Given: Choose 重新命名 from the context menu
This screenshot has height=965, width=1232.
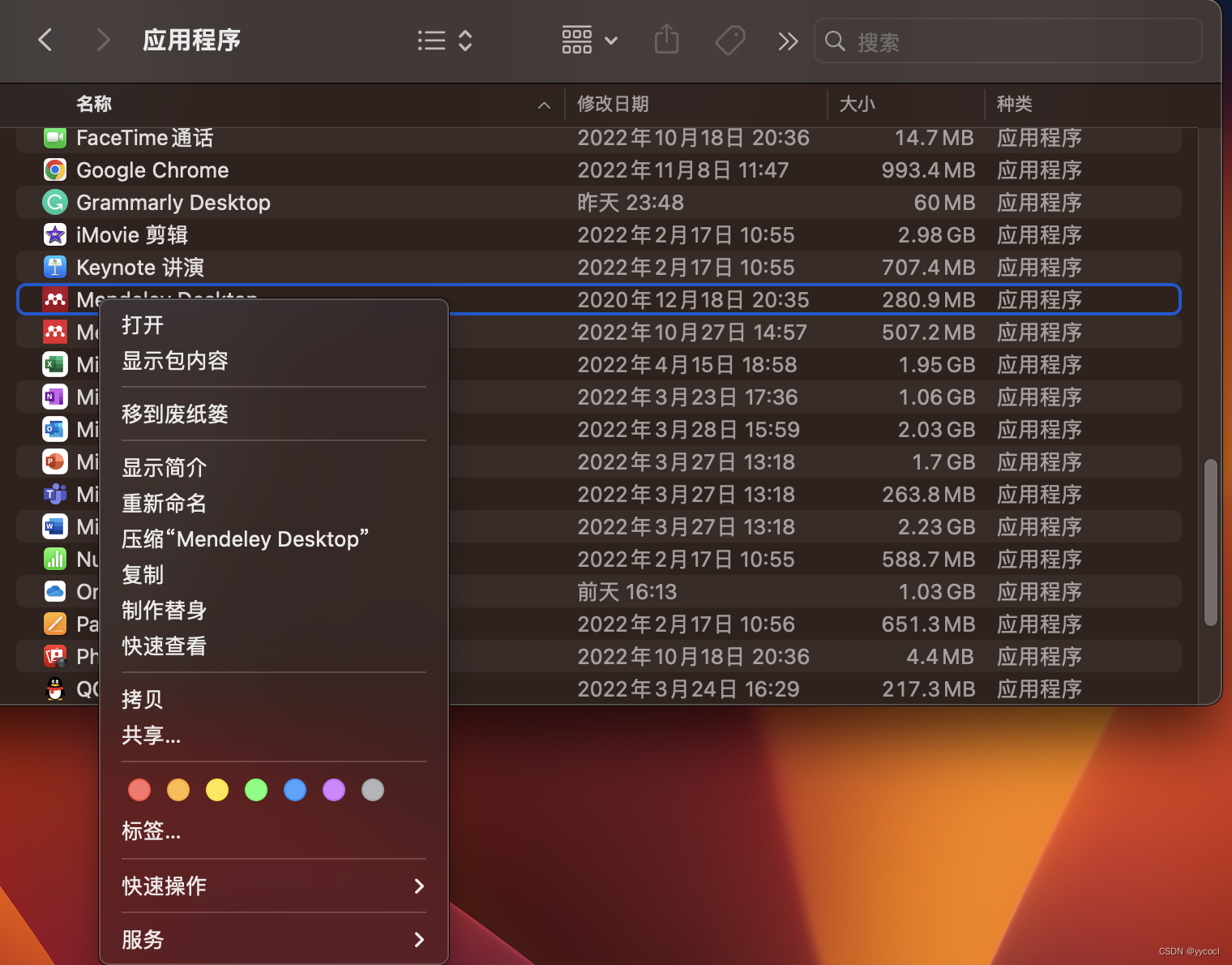Looking at the screenshot, I should (x=274, y=504).
